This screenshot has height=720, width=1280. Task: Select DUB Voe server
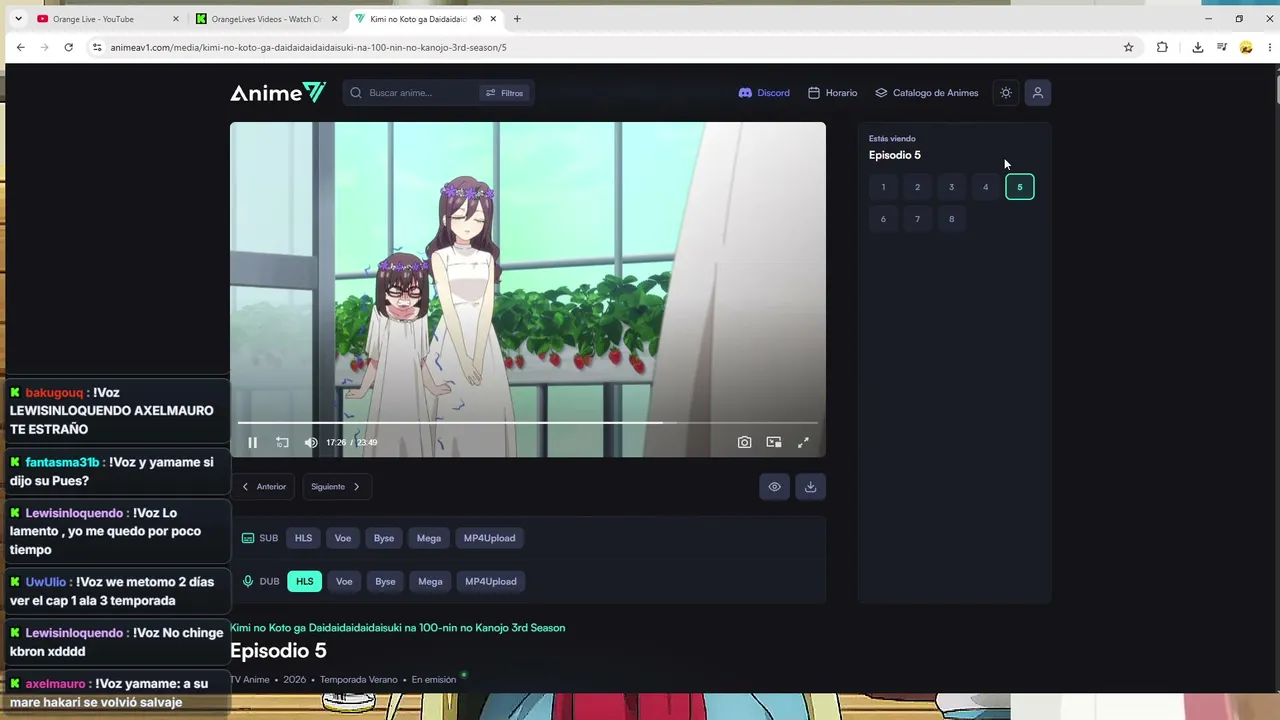tap(344, 581)
